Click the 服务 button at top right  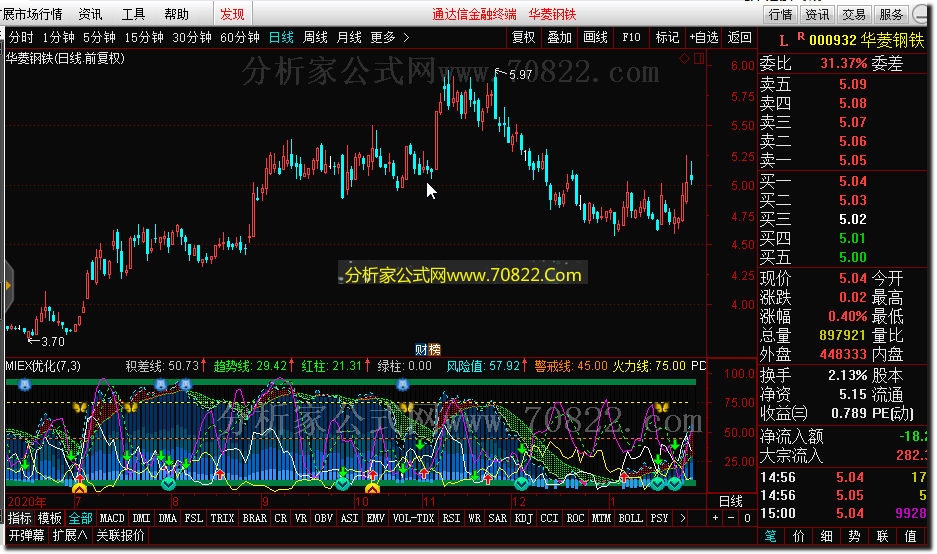[x=891, y=14]
